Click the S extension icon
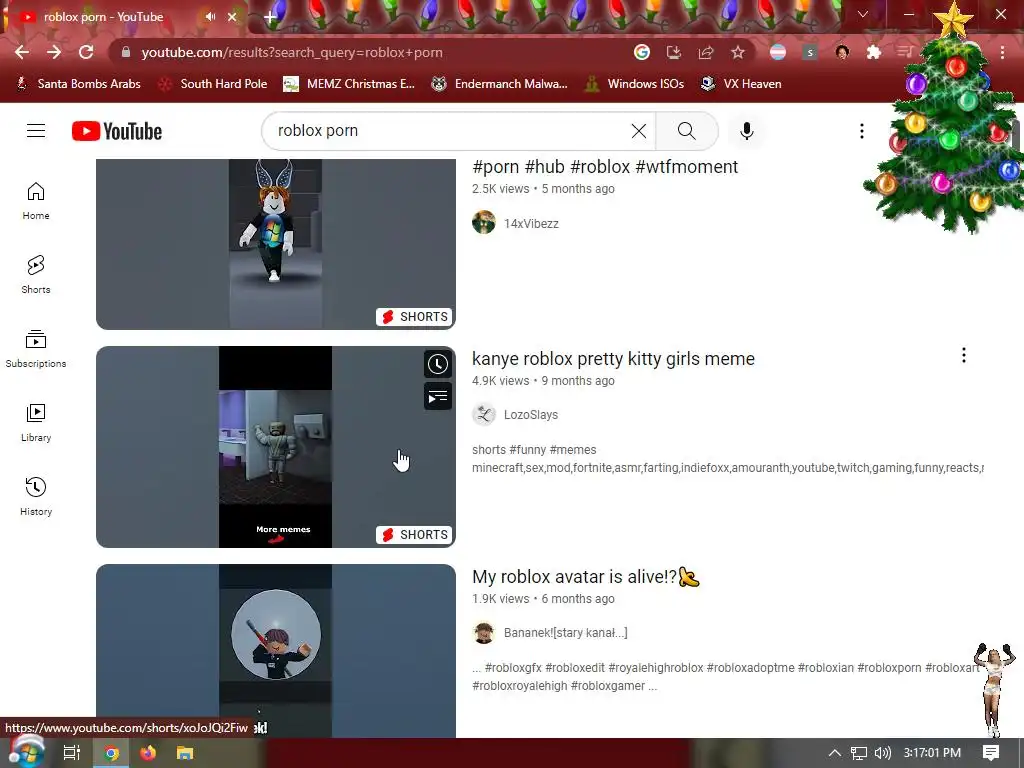 click(810, 52)
